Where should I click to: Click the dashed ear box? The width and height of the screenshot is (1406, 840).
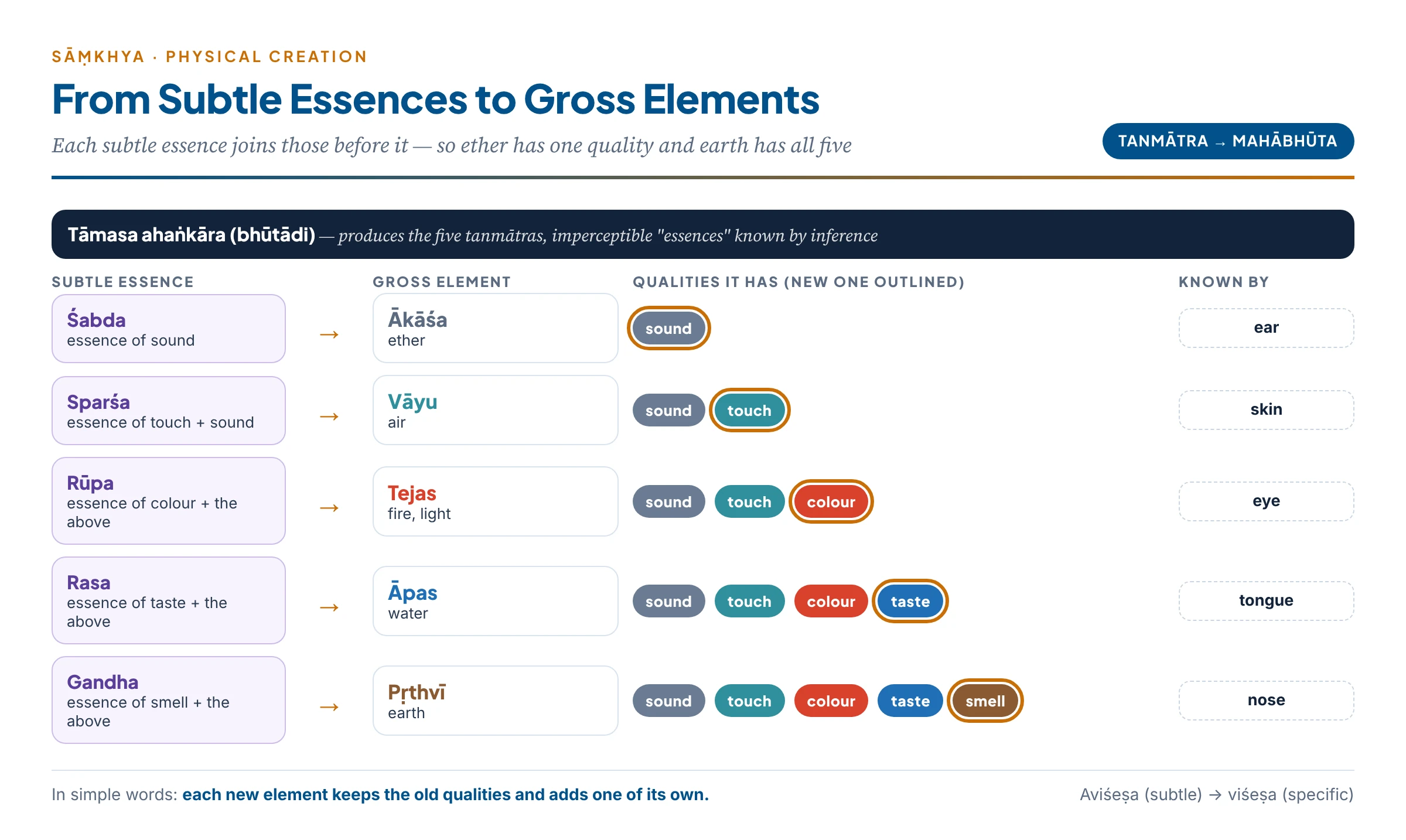[1266, 328]
